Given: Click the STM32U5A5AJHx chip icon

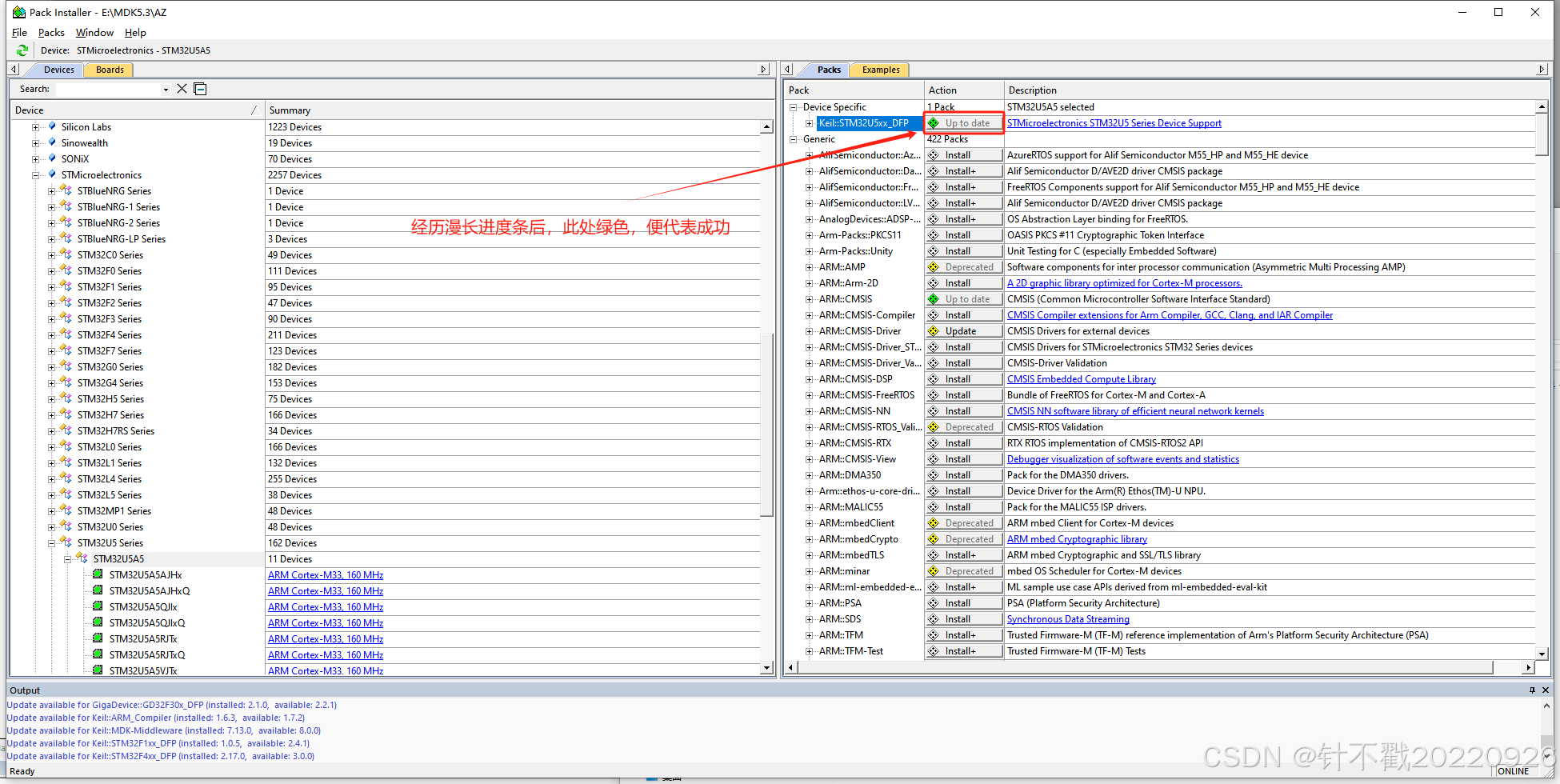Looking at the screenshot, I should click(98, 574).
